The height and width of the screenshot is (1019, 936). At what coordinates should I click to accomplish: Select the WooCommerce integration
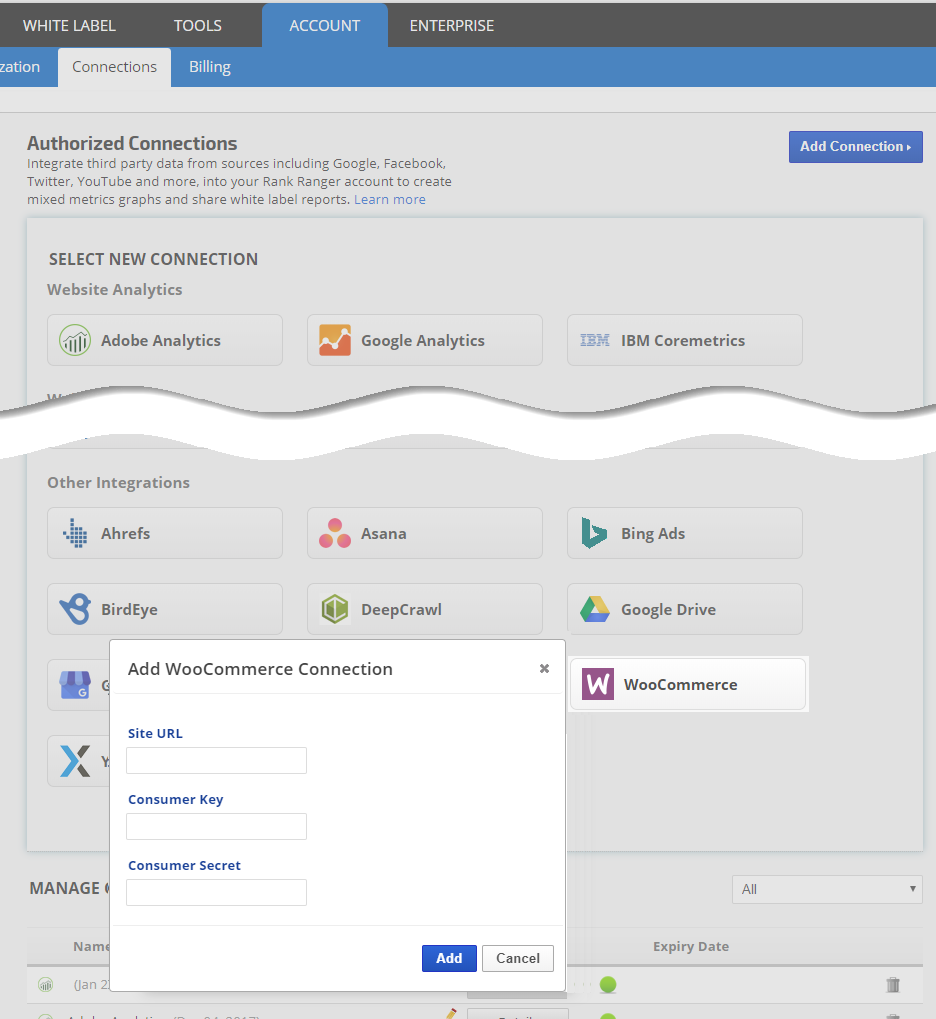[688, 684]
